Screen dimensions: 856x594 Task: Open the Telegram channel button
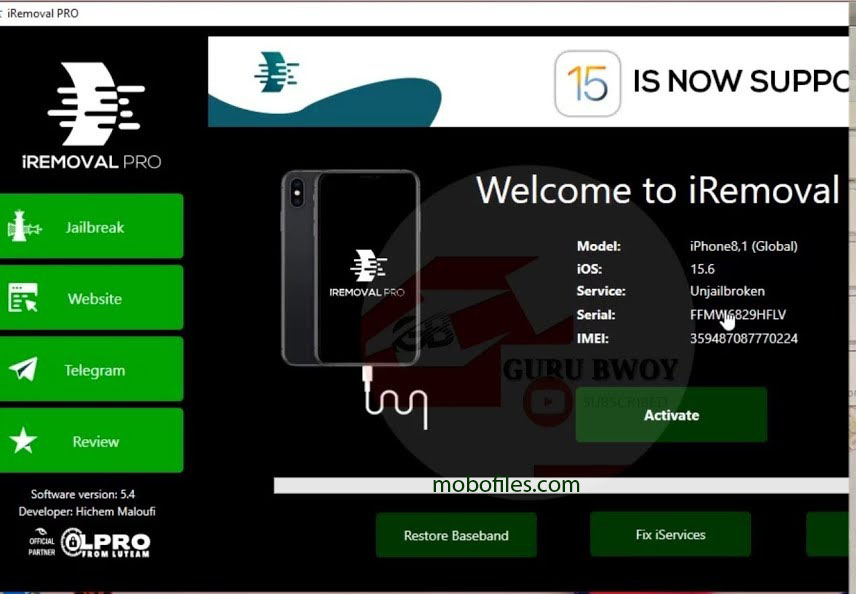pos(91,369)
